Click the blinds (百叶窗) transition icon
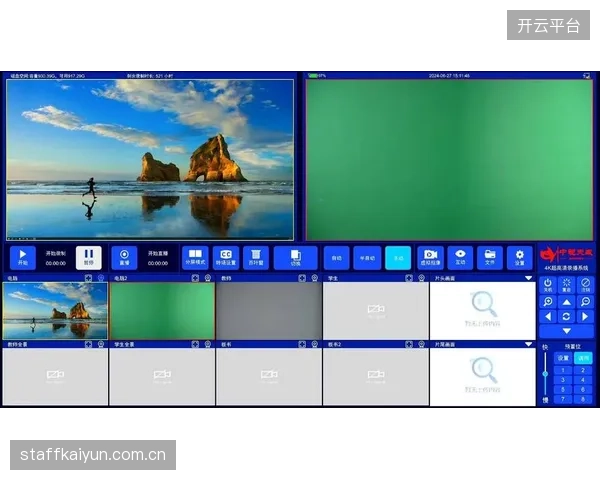Image resolution: width=600 pixels, height=480 pixels. [x=256, y=258]
